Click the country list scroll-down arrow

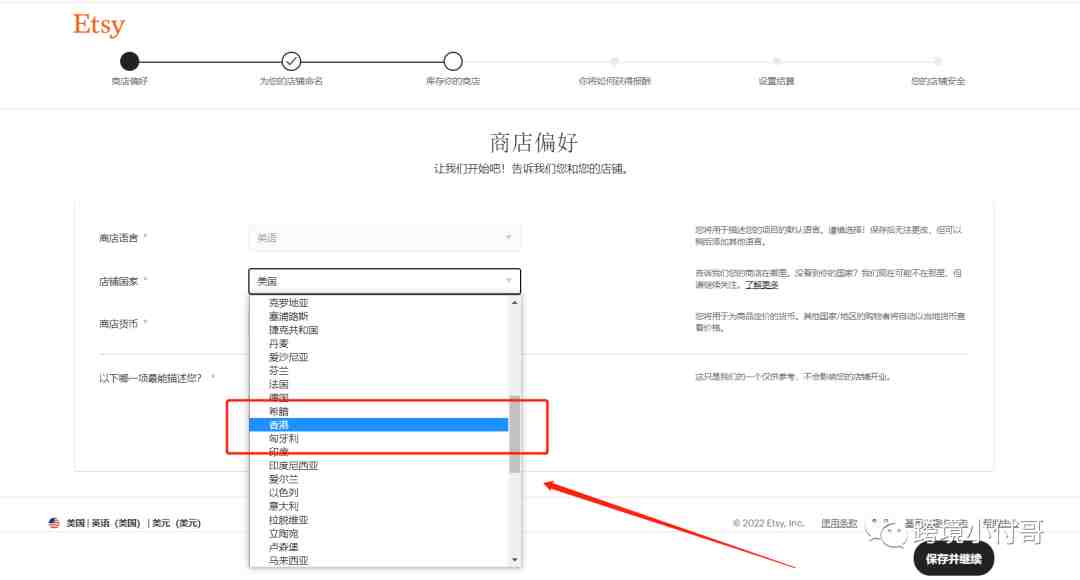click(515, 559)
